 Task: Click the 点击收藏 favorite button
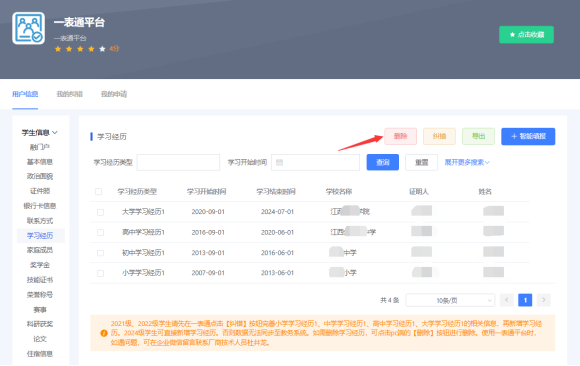[x=526, y=35]
